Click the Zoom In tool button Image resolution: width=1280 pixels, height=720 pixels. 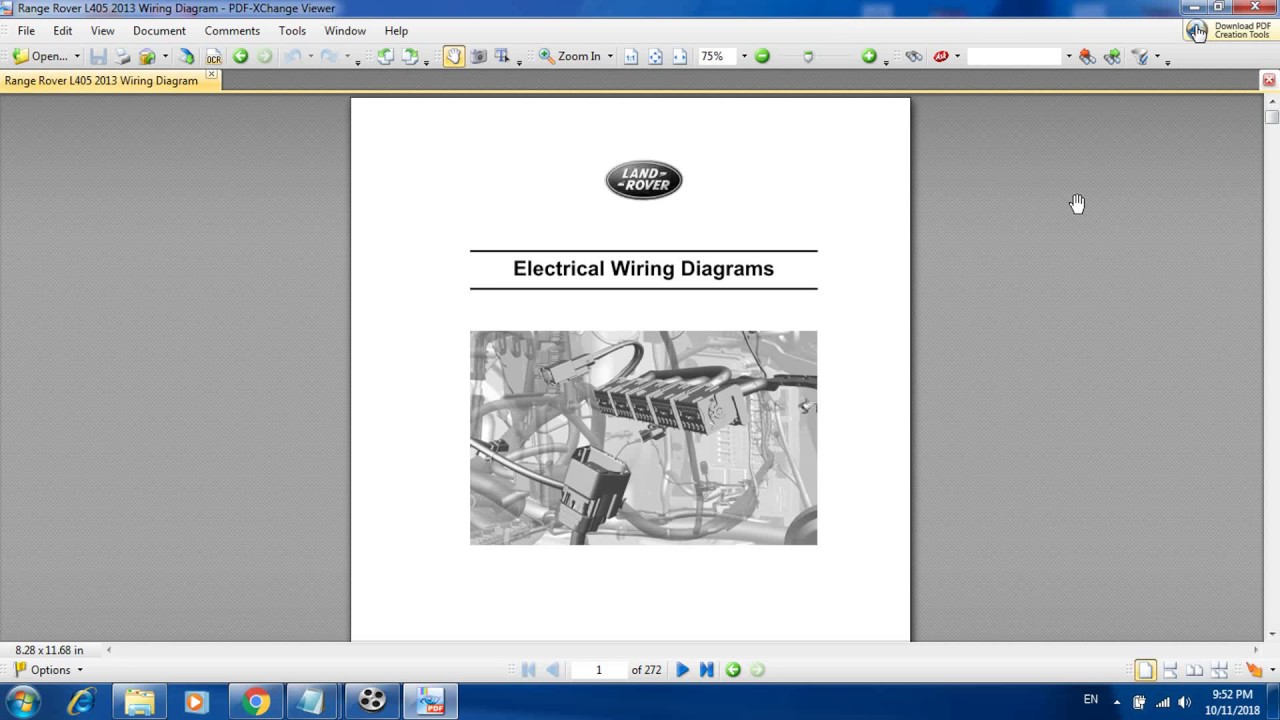click(570, 56)
